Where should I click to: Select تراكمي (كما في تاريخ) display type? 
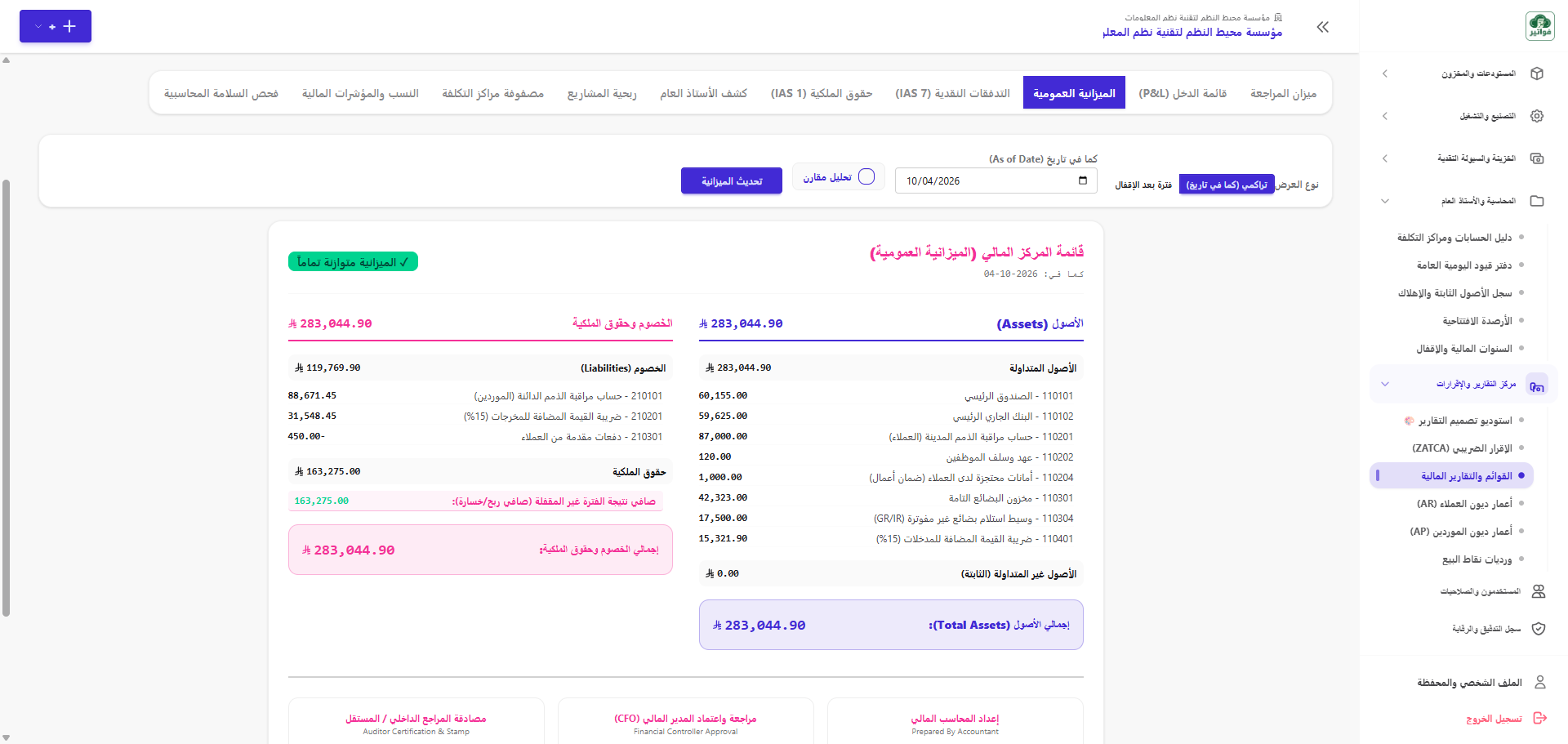(1226, 185)
